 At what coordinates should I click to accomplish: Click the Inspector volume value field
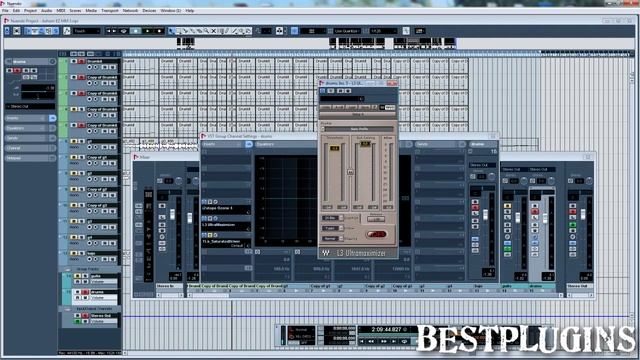[x=38, y=88]
